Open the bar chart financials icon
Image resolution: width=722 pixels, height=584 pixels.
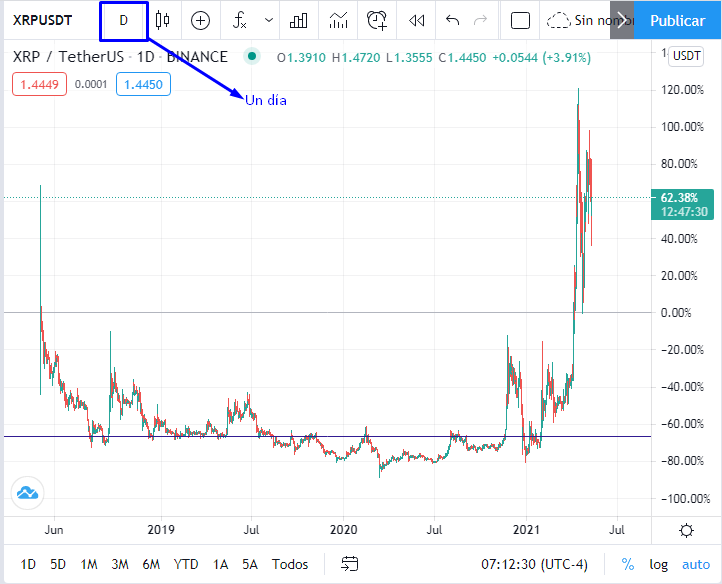click(298, 21)
